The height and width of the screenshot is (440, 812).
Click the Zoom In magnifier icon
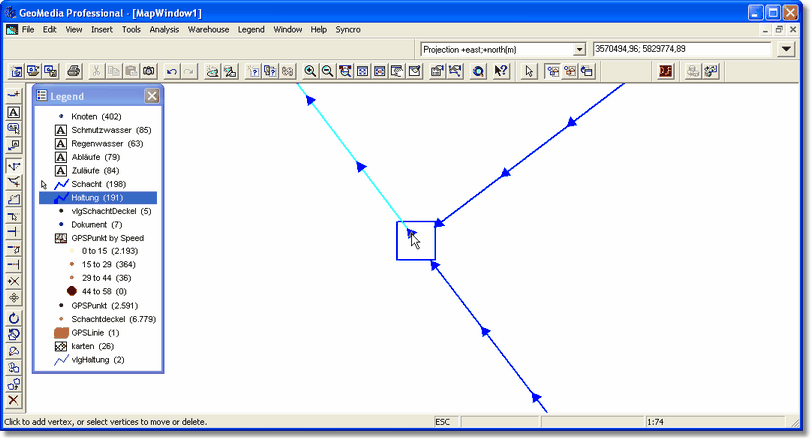click(x=310, y=71)
